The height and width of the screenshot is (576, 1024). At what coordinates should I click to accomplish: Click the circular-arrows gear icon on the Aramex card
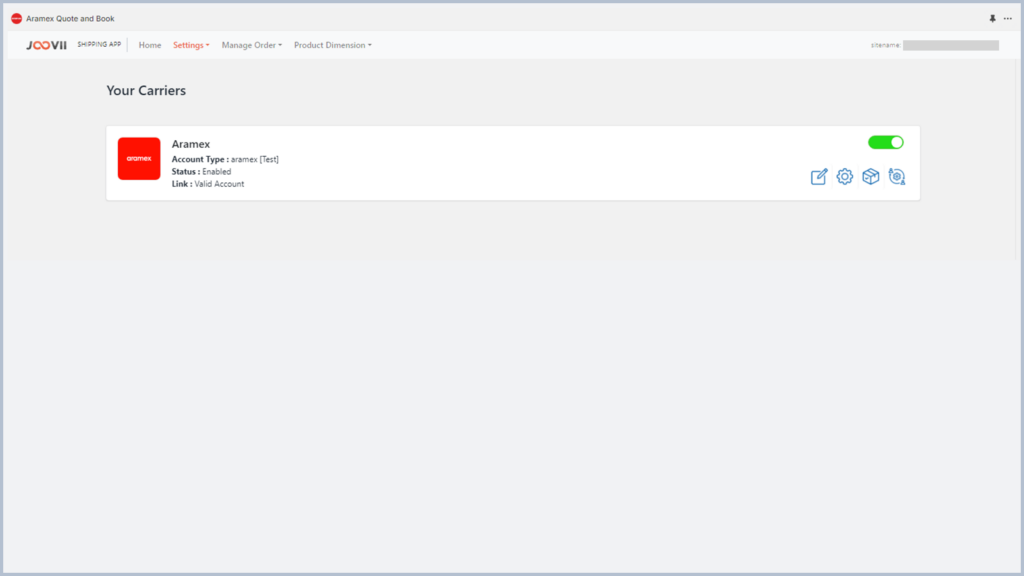pyautogui.click(x=897, y=177)
